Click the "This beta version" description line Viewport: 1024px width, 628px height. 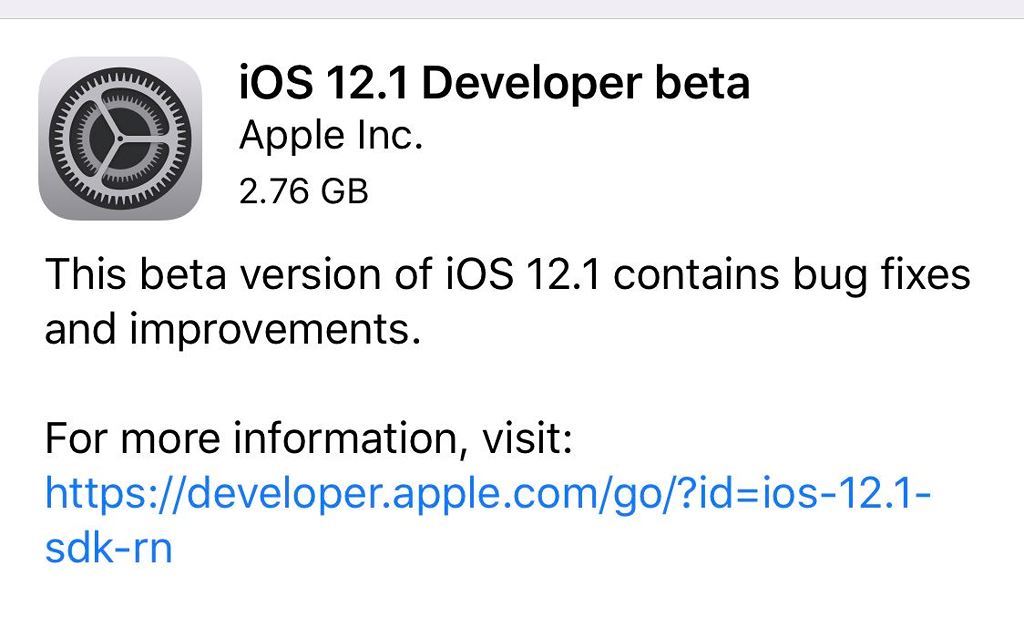(508, 273)
